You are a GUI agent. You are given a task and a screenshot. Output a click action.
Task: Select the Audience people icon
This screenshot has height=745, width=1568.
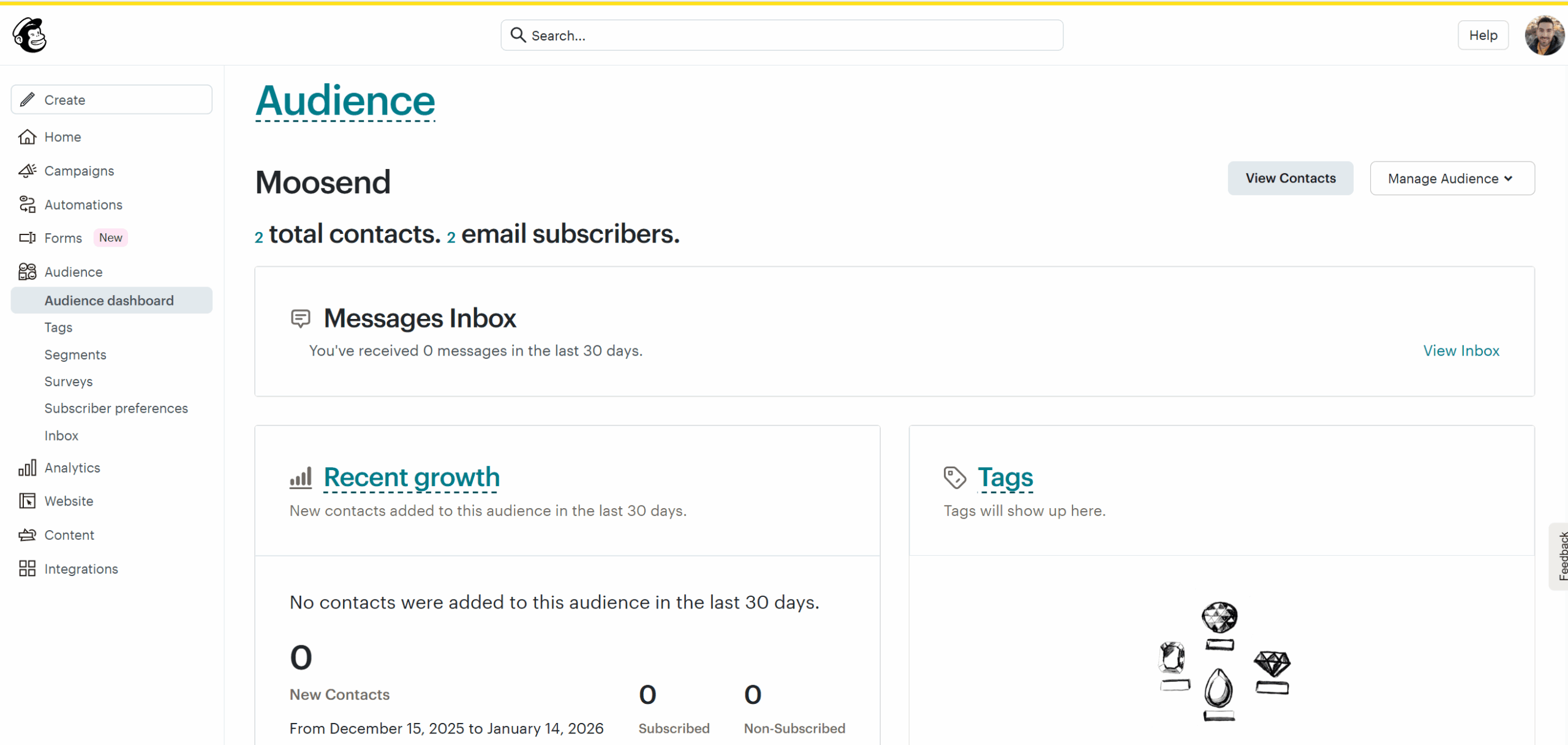pyautogui.click(x=27, y=271)
